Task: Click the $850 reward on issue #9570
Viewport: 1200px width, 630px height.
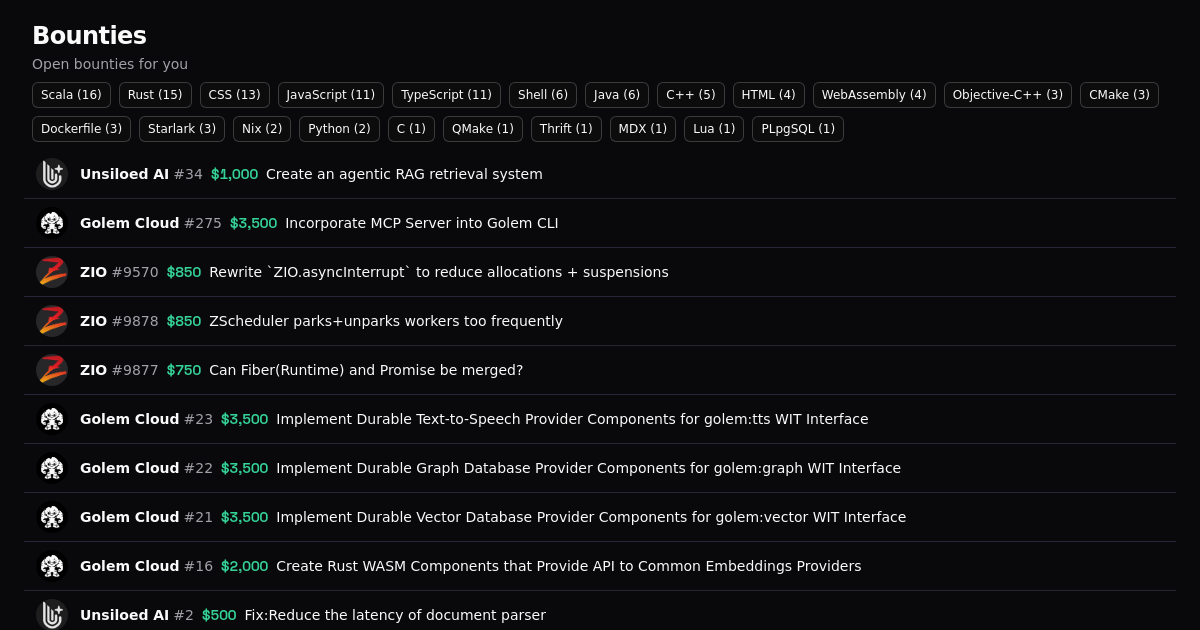Action: 184,272
